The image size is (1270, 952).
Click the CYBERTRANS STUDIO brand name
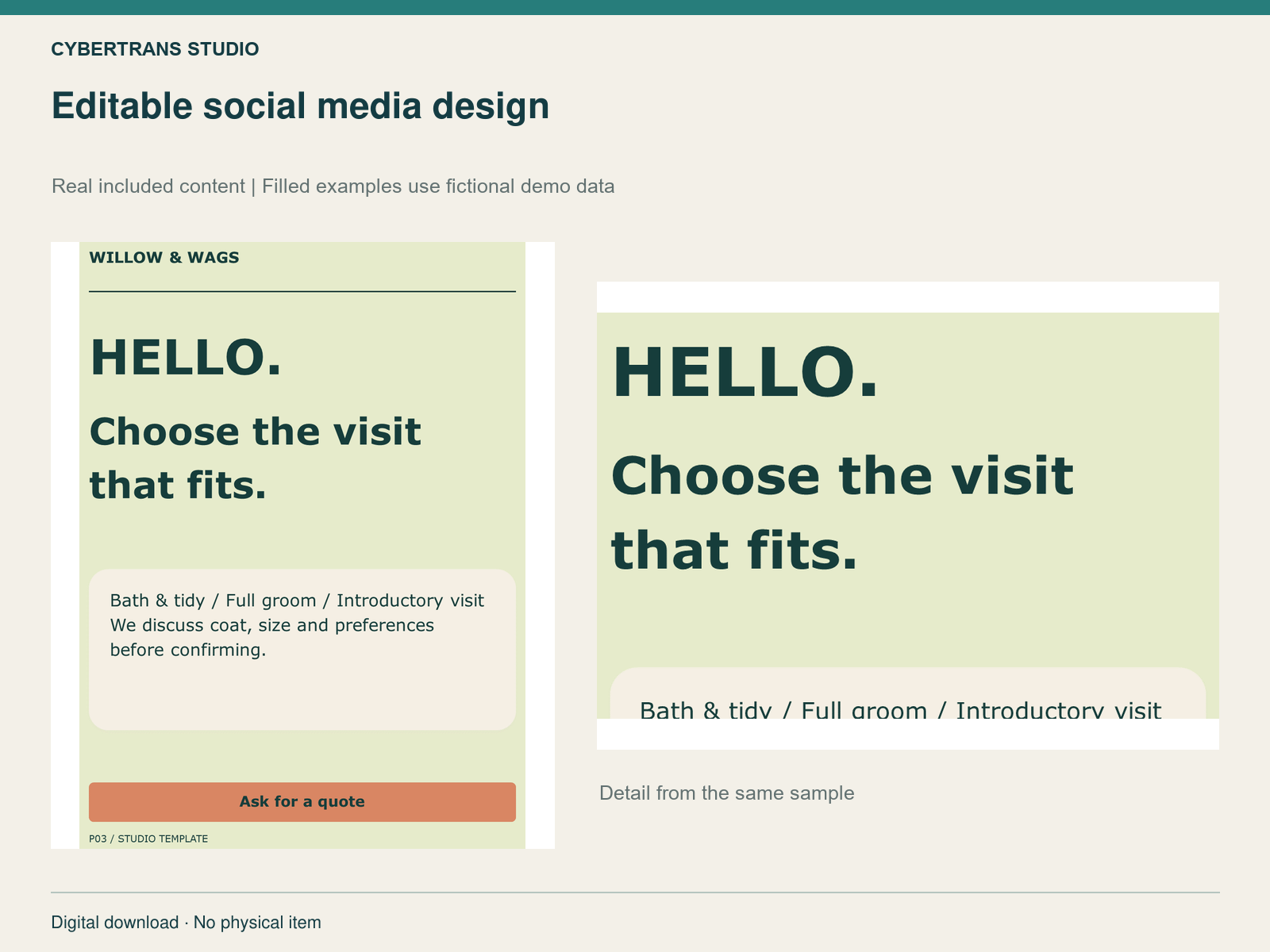(x=155, y=49)
